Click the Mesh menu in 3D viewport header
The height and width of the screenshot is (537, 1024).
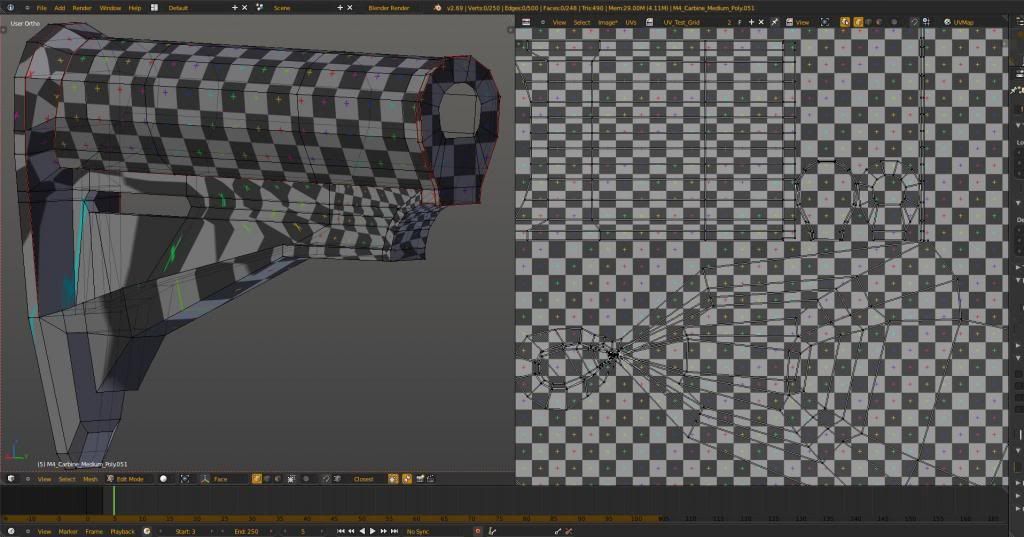coord(90,479)
